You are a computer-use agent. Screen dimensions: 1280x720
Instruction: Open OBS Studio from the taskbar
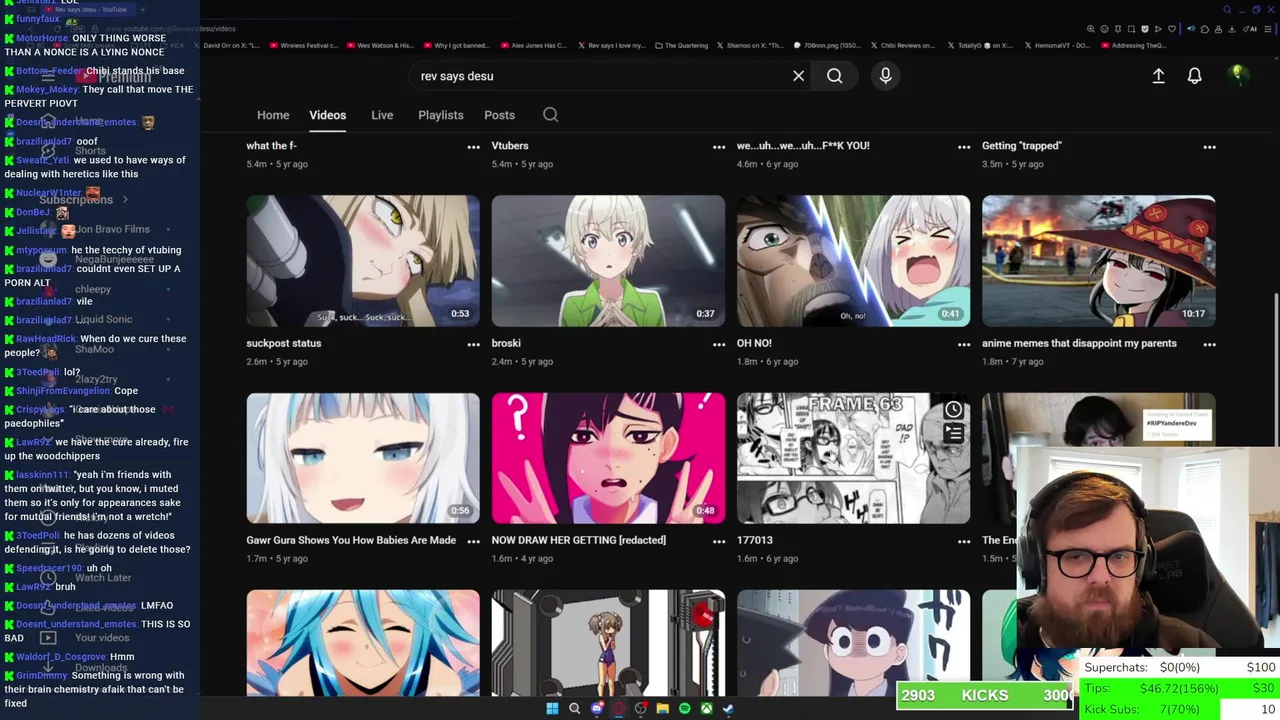pyautogui.click(x=640, y=709)
